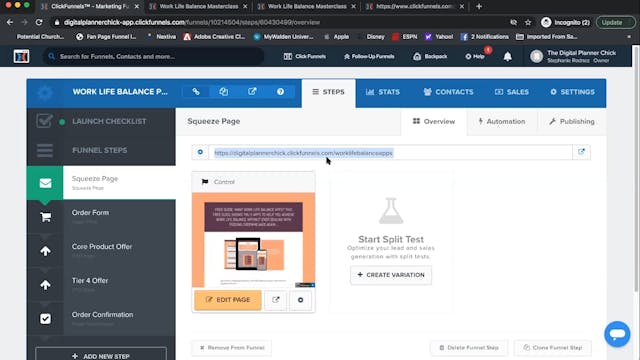Viewport: 640px width, 360px height.
Task: Click the browser address bar
Action: pyautogui.click(x=282, y=22)
